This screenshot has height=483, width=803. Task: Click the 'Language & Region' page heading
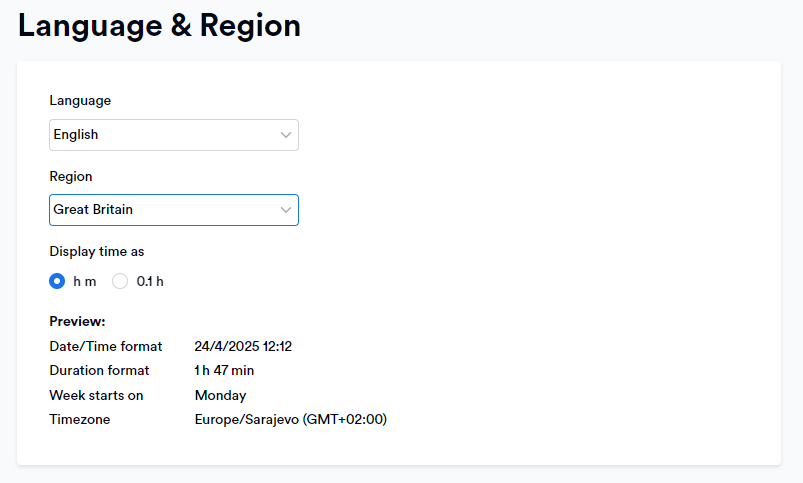click(x=159, y=26)
